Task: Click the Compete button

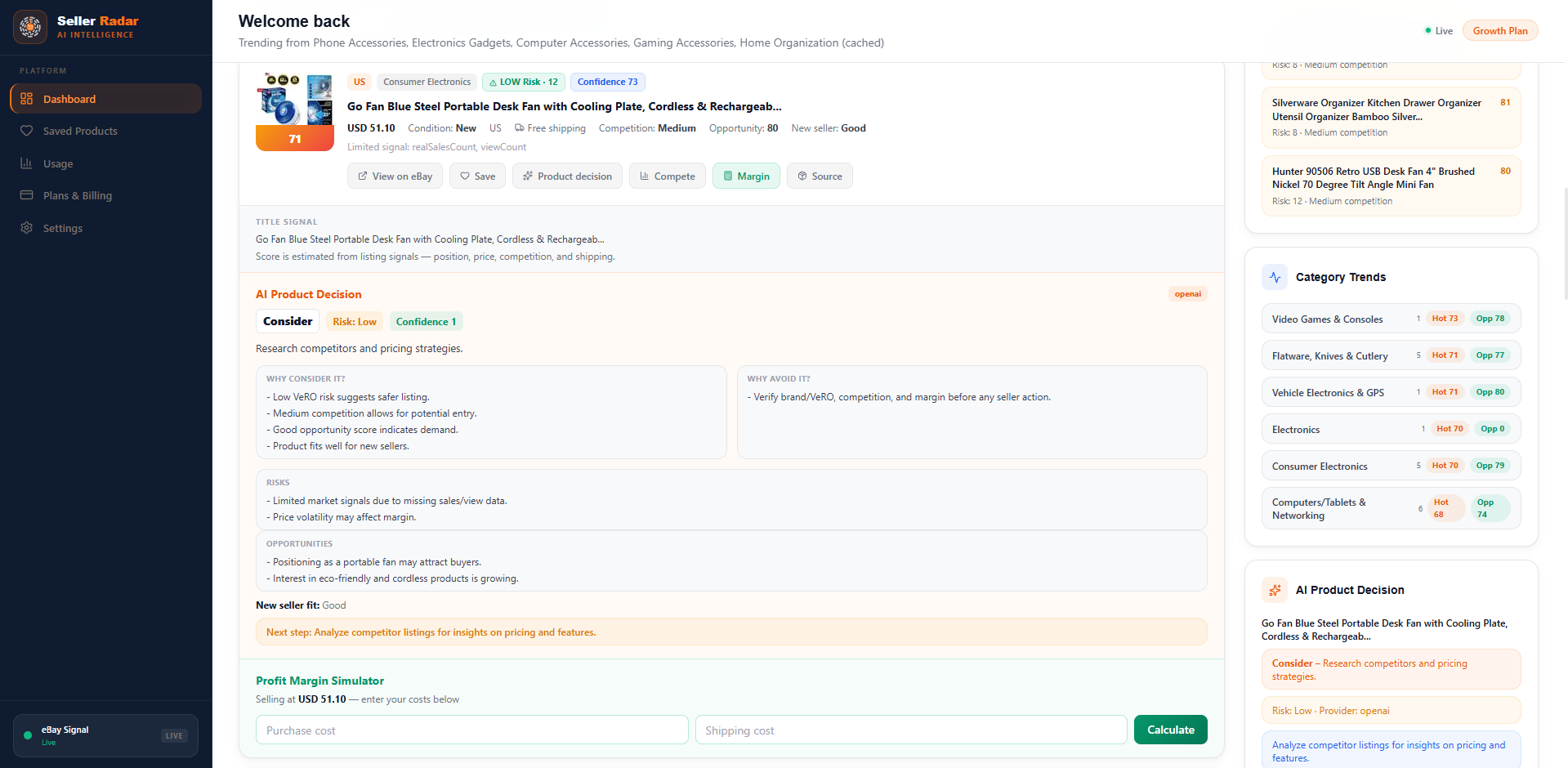Action: (668, 176)
